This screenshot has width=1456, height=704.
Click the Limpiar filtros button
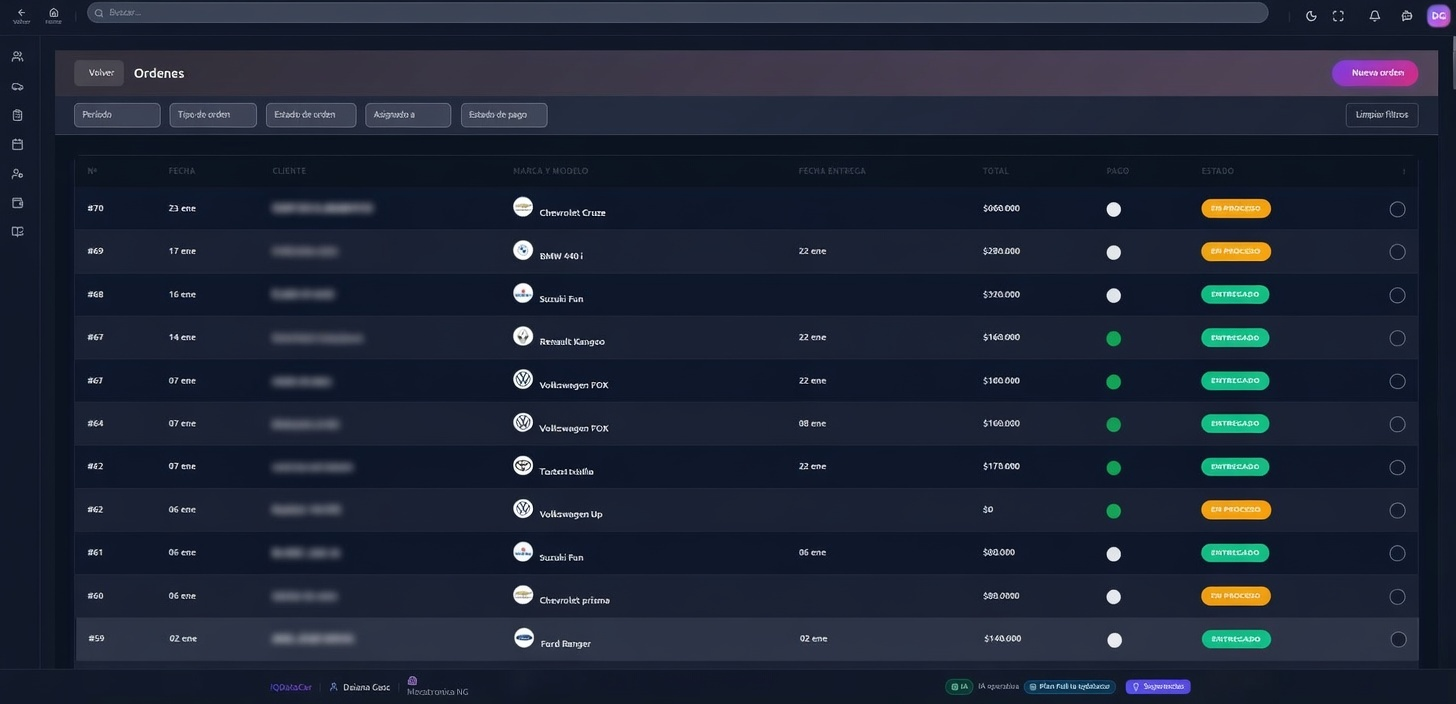coord(1381,115)
